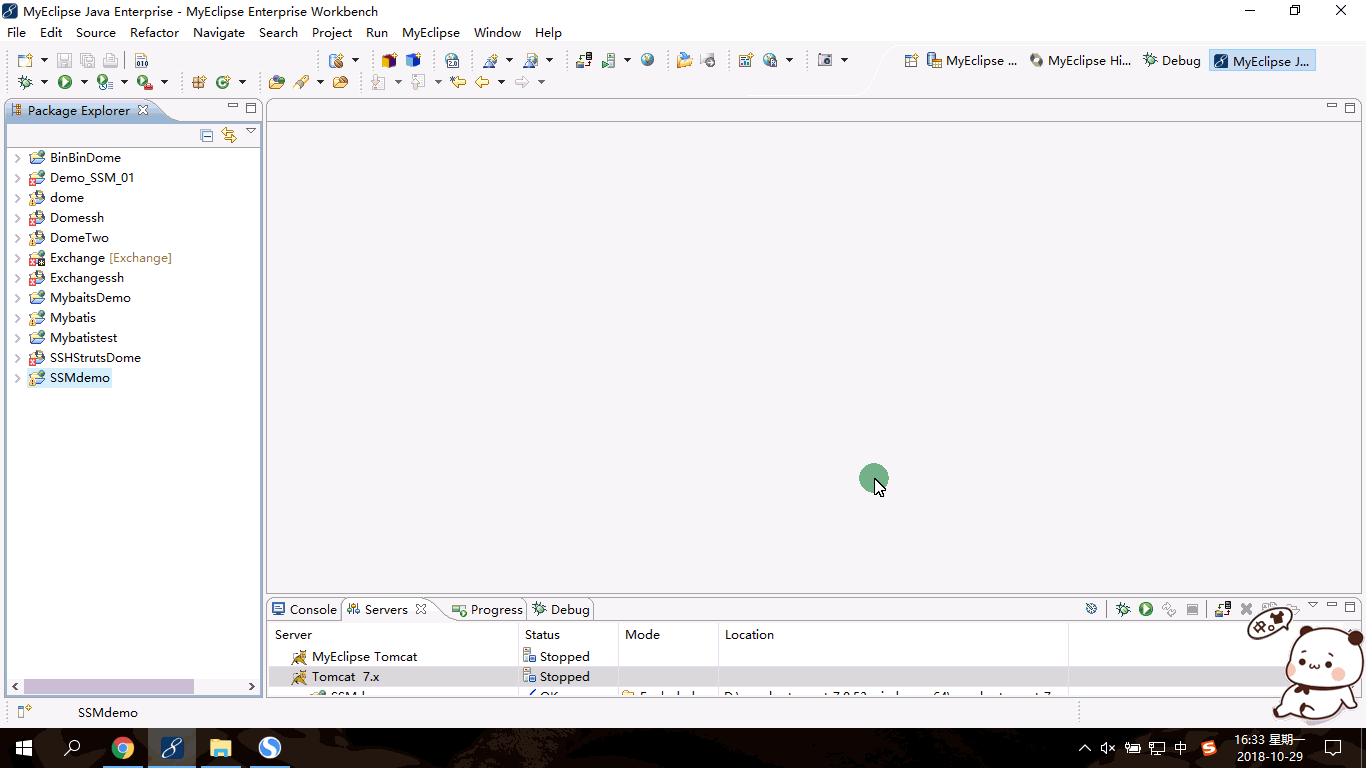The width and height of the screenshot is (1366, 768).
Task: Click the Open Type folder icon
Action: pyautogui.click(x=277, y=82)
